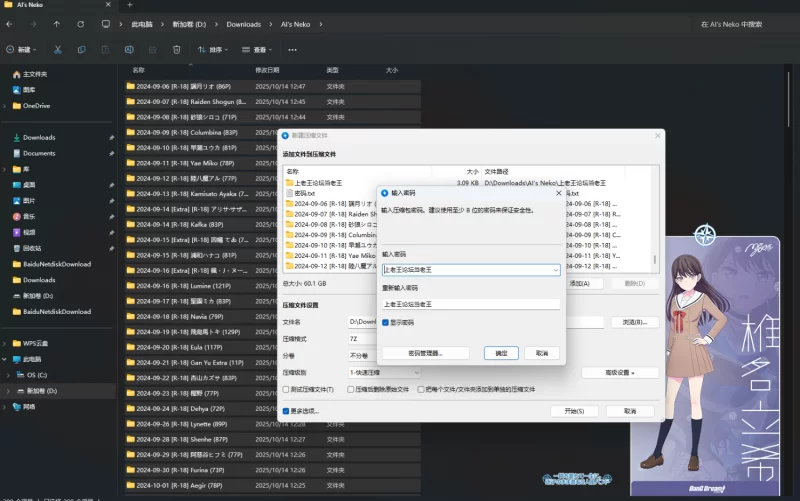Enable the 测试压缩文件 checkbox
800x501 pixels.
286,388
